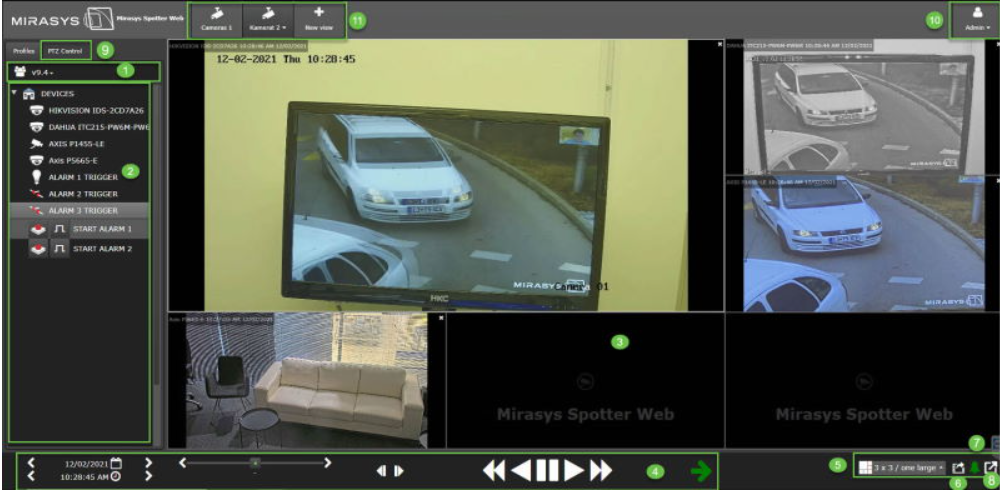
Task: Switch to the Profiles tab
Action: (x=23, y=49)
